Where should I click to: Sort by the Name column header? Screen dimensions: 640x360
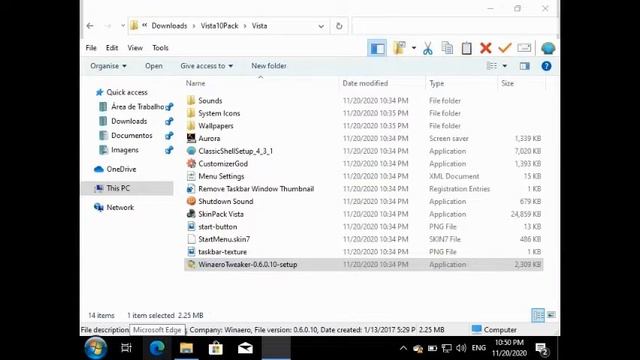tap(196, 83)
